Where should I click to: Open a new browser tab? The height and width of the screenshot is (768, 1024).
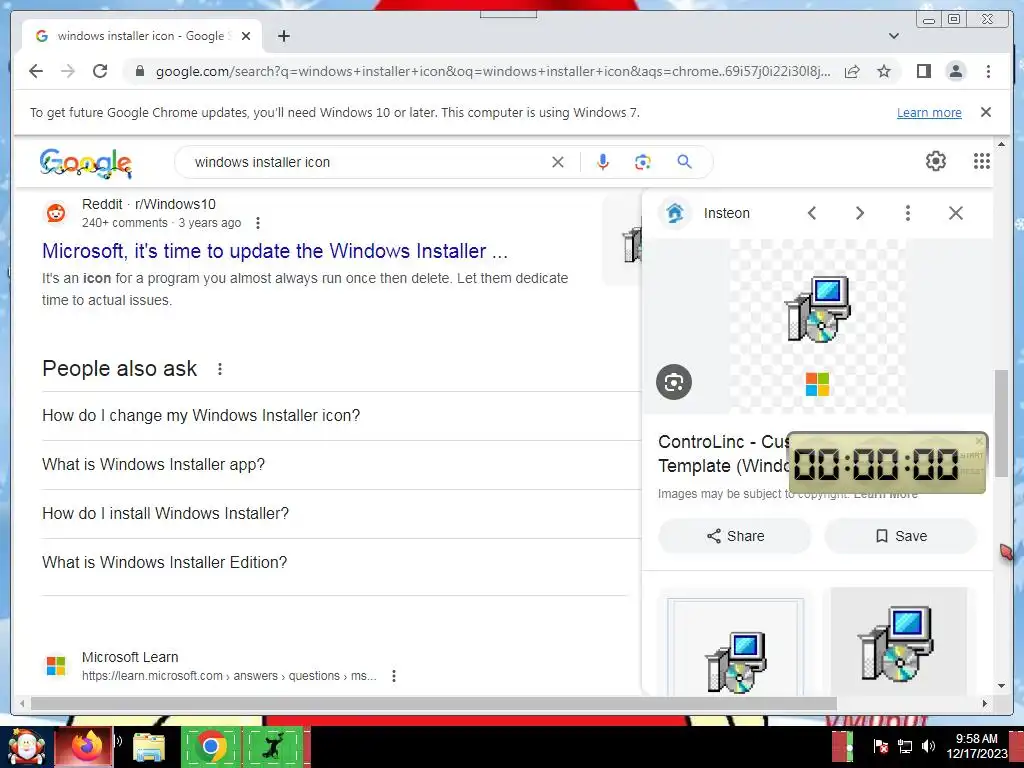283,36
